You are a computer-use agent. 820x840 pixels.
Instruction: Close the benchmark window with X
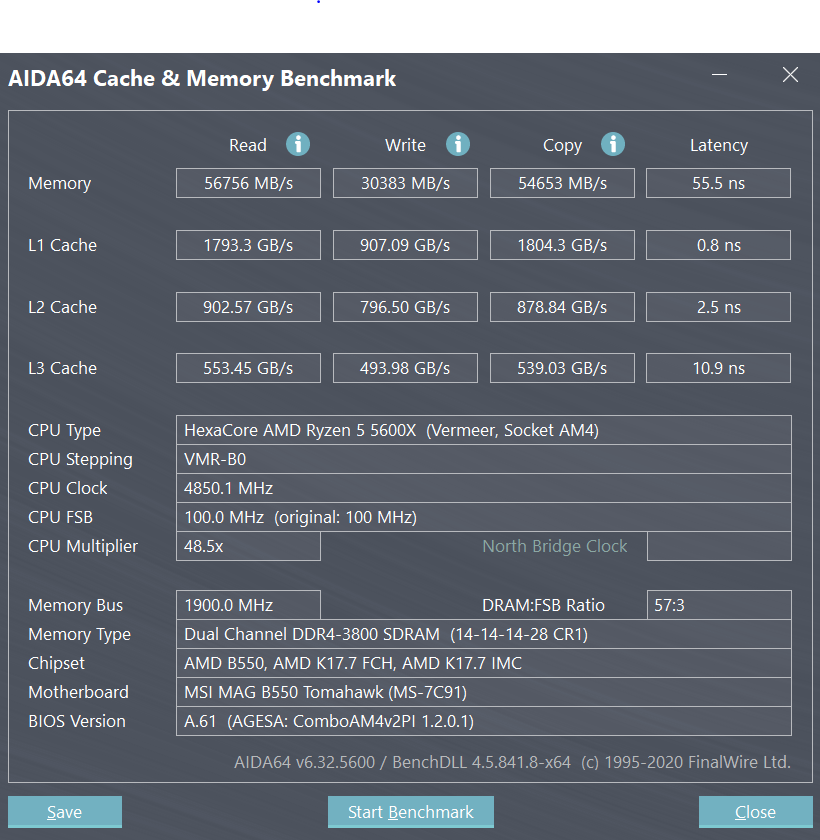pos(790,74)
